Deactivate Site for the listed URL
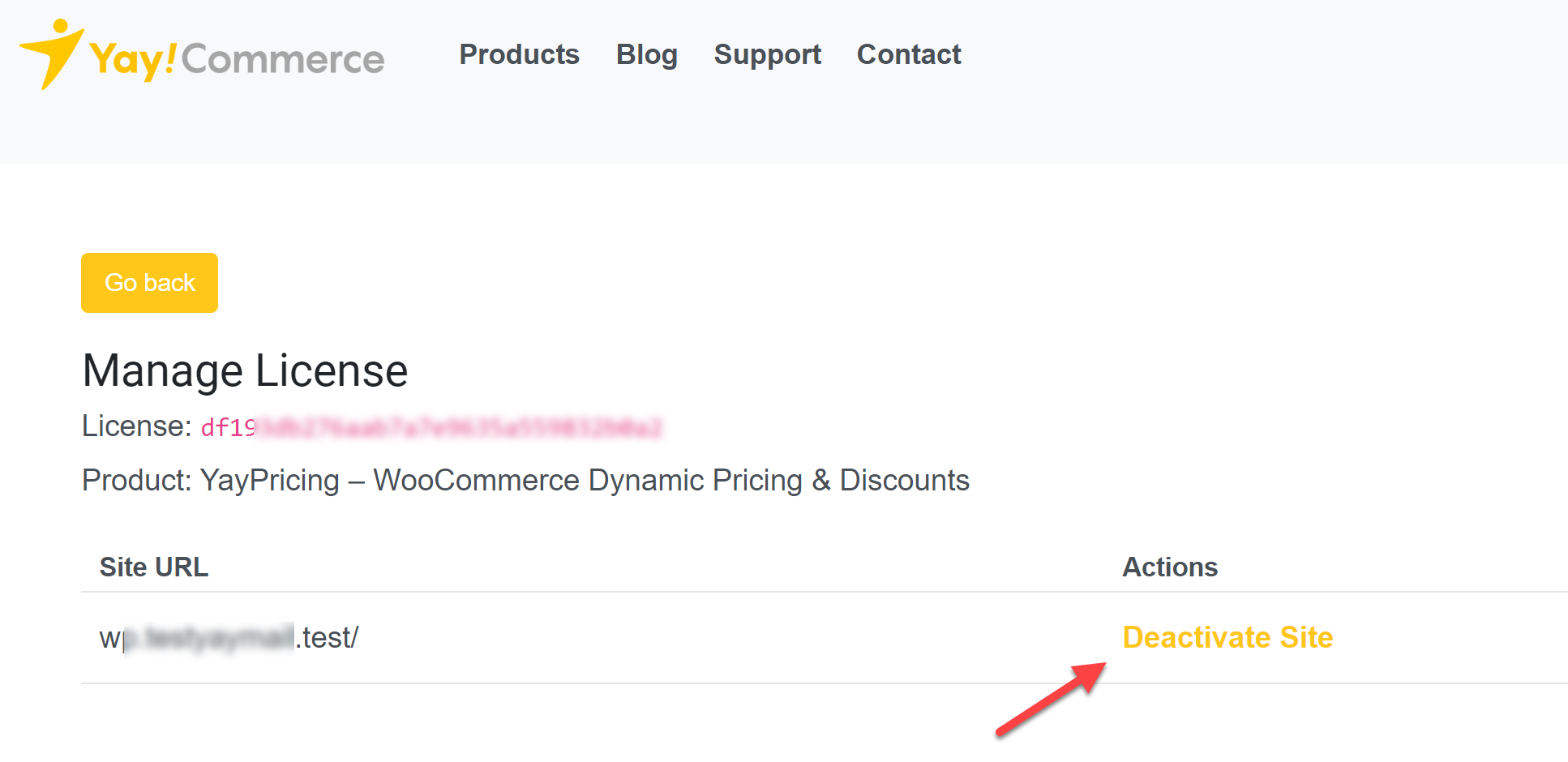 tap(1227, 637)
